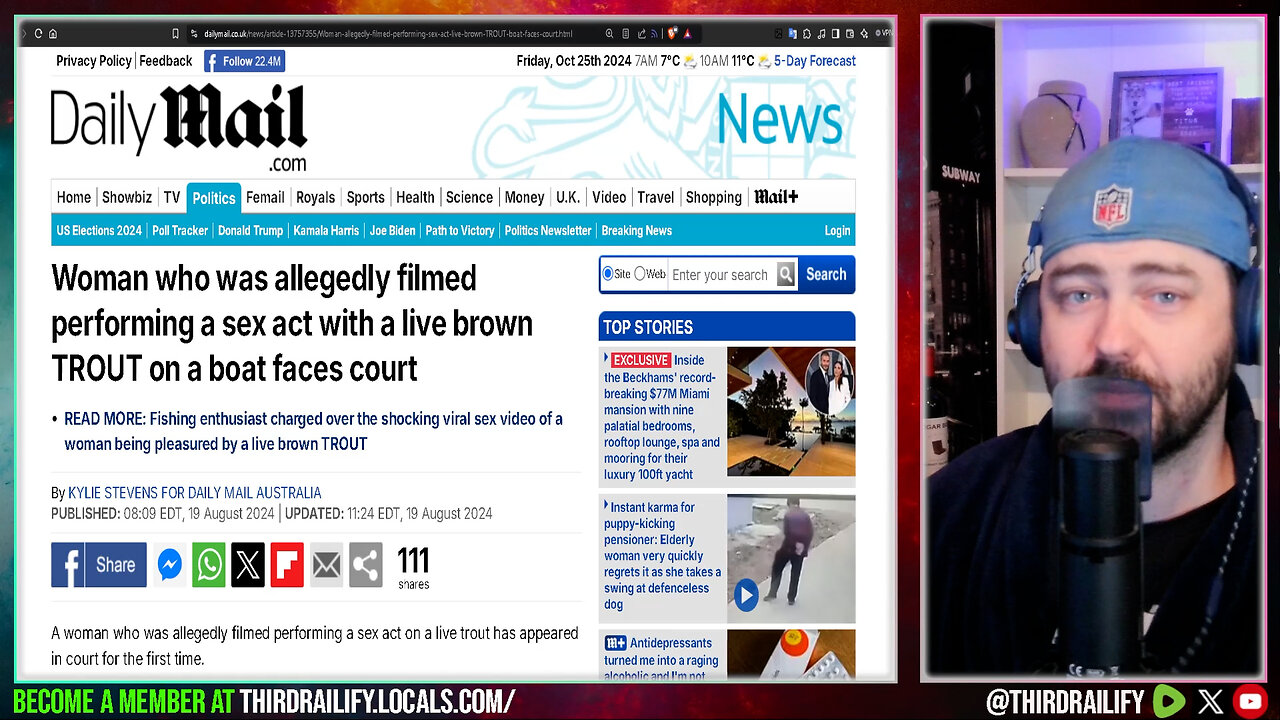Toggle the browser sidebar panel icon

[835, 33]
